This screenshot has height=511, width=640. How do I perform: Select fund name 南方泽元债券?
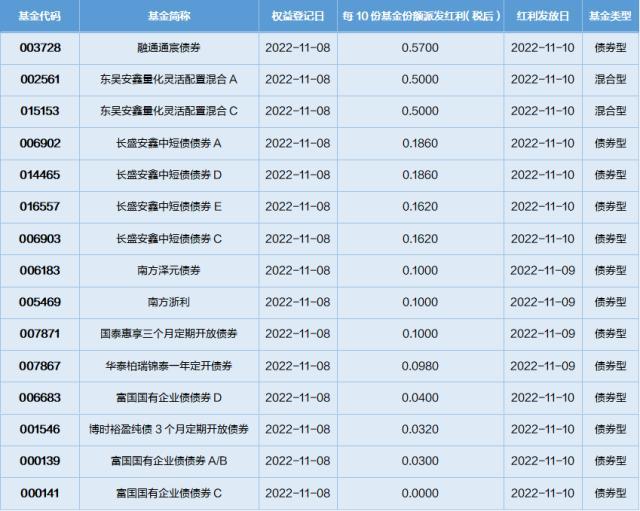(169, 270)
